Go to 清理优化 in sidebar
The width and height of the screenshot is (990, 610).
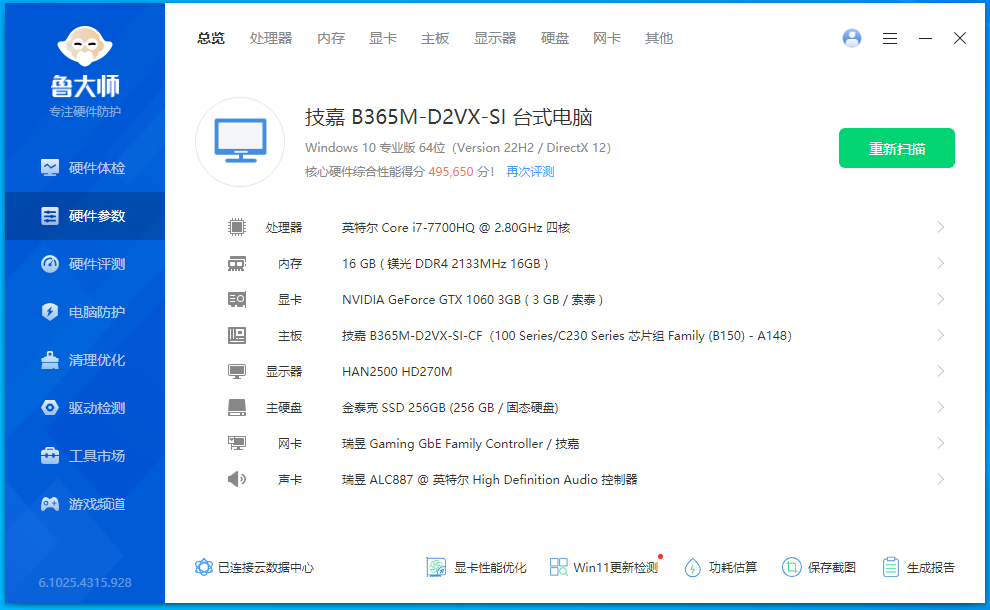(x=84, y=360)
